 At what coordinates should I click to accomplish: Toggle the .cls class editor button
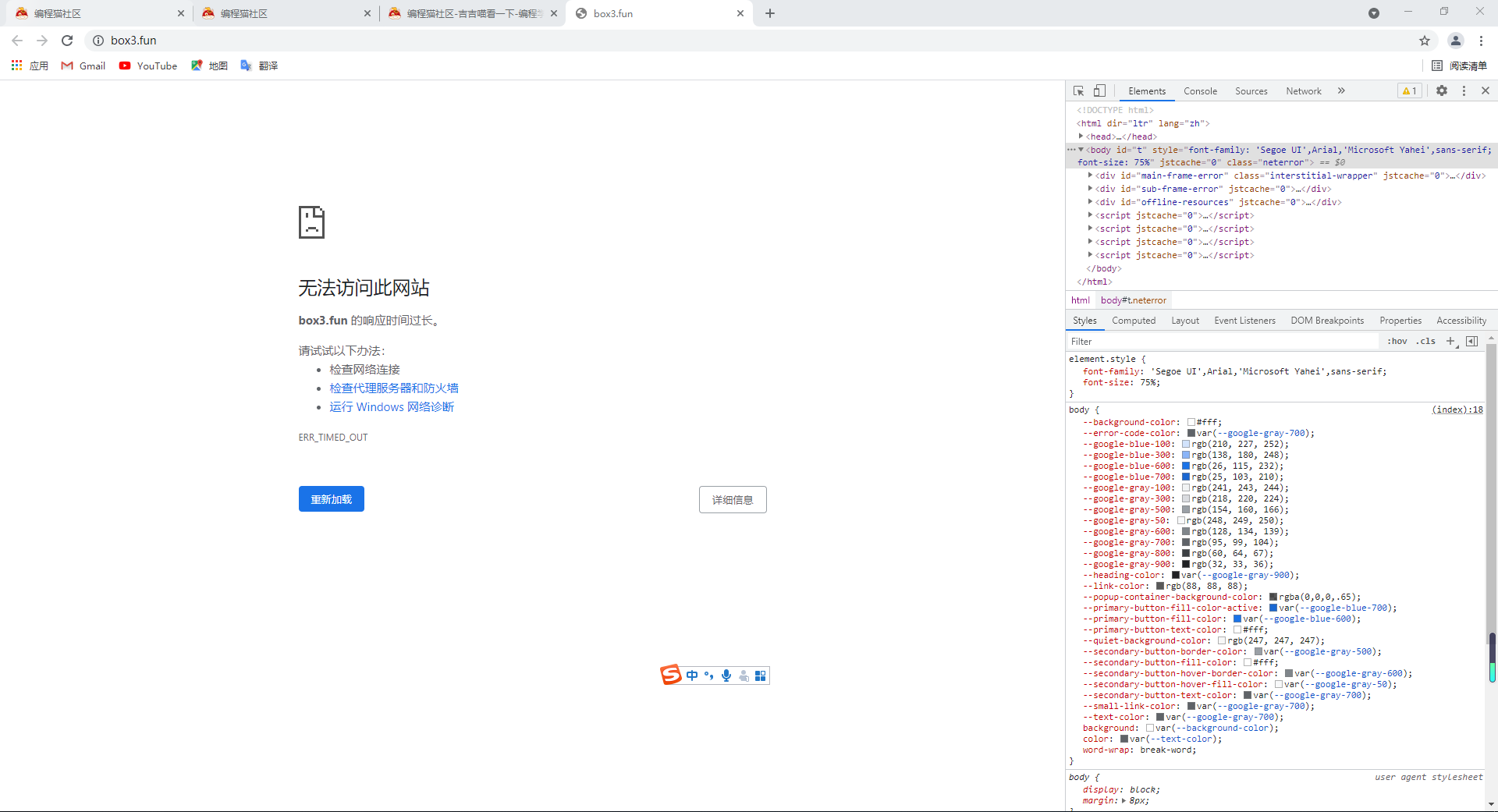pyautogui.click(x=1425, y=342)
